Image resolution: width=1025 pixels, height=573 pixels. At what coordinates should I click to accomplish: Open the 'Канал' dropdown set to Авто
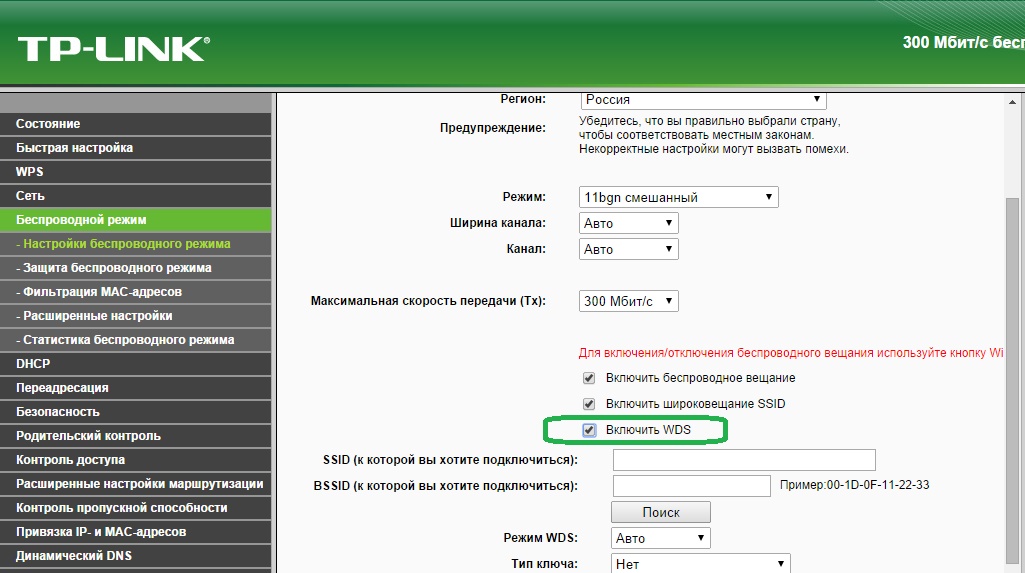[628, 249]
